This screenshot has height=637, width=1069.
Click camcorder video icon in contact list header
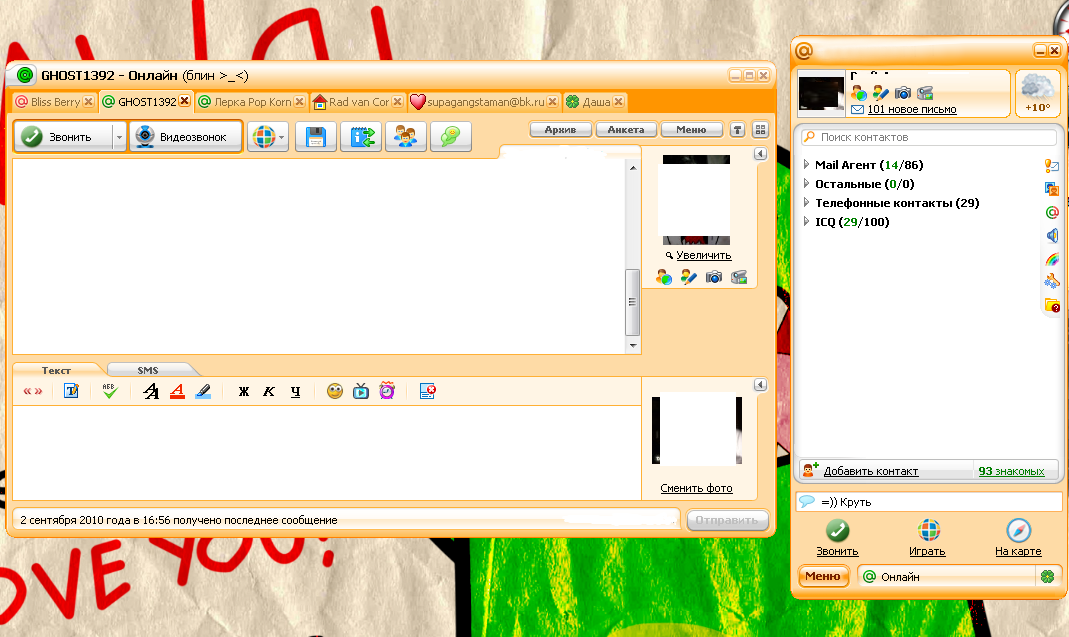tap(925, 93)
